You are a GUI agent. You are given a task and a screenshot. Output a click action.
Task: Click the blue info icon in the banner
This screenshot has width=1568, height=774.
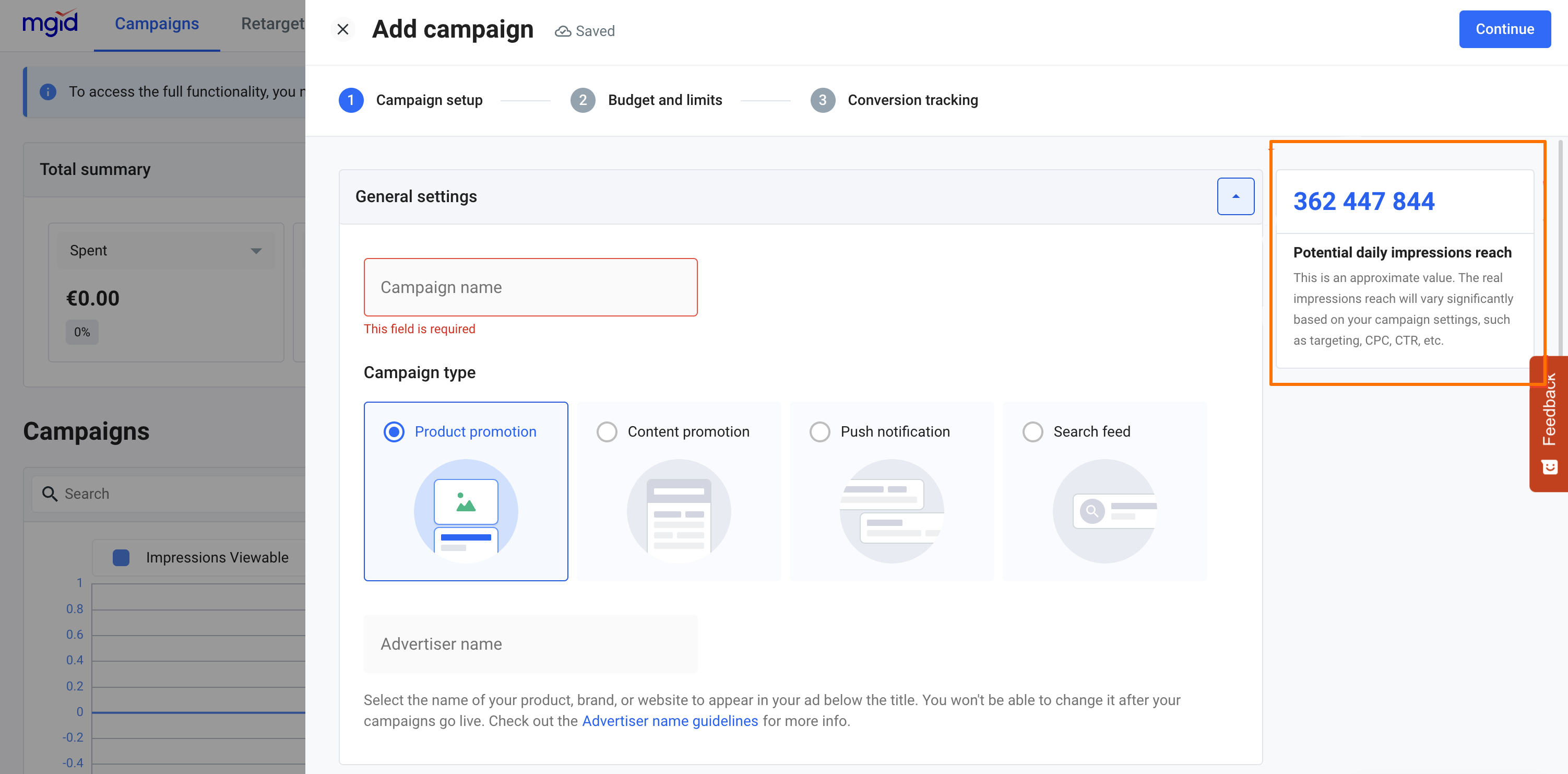point(48,91)
